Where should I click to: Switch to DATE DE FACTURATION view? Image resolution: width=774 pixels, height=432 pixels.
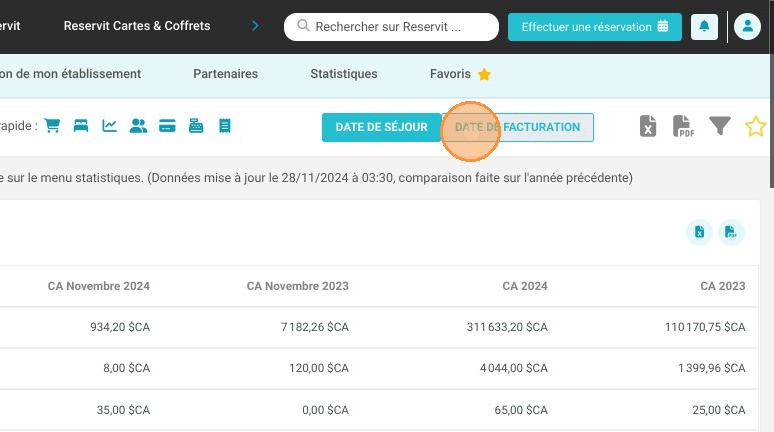pyautogui.click(x=517, y=127)
